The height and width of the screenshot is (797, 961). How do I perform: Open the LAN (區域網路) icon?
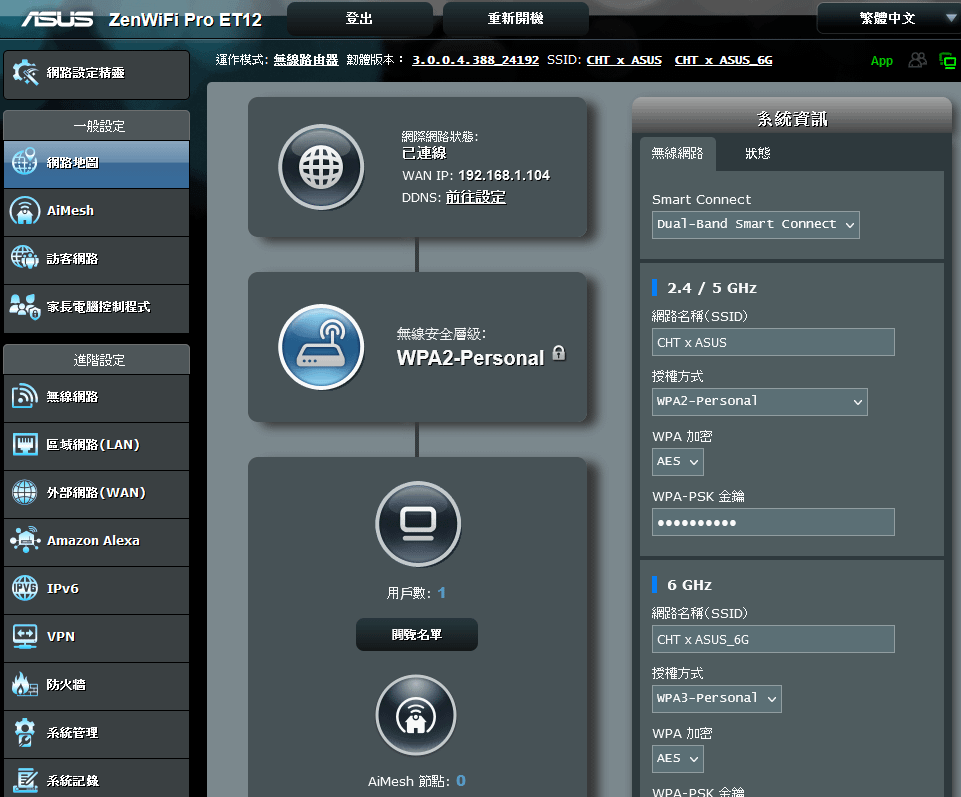(x=25, y=444)
